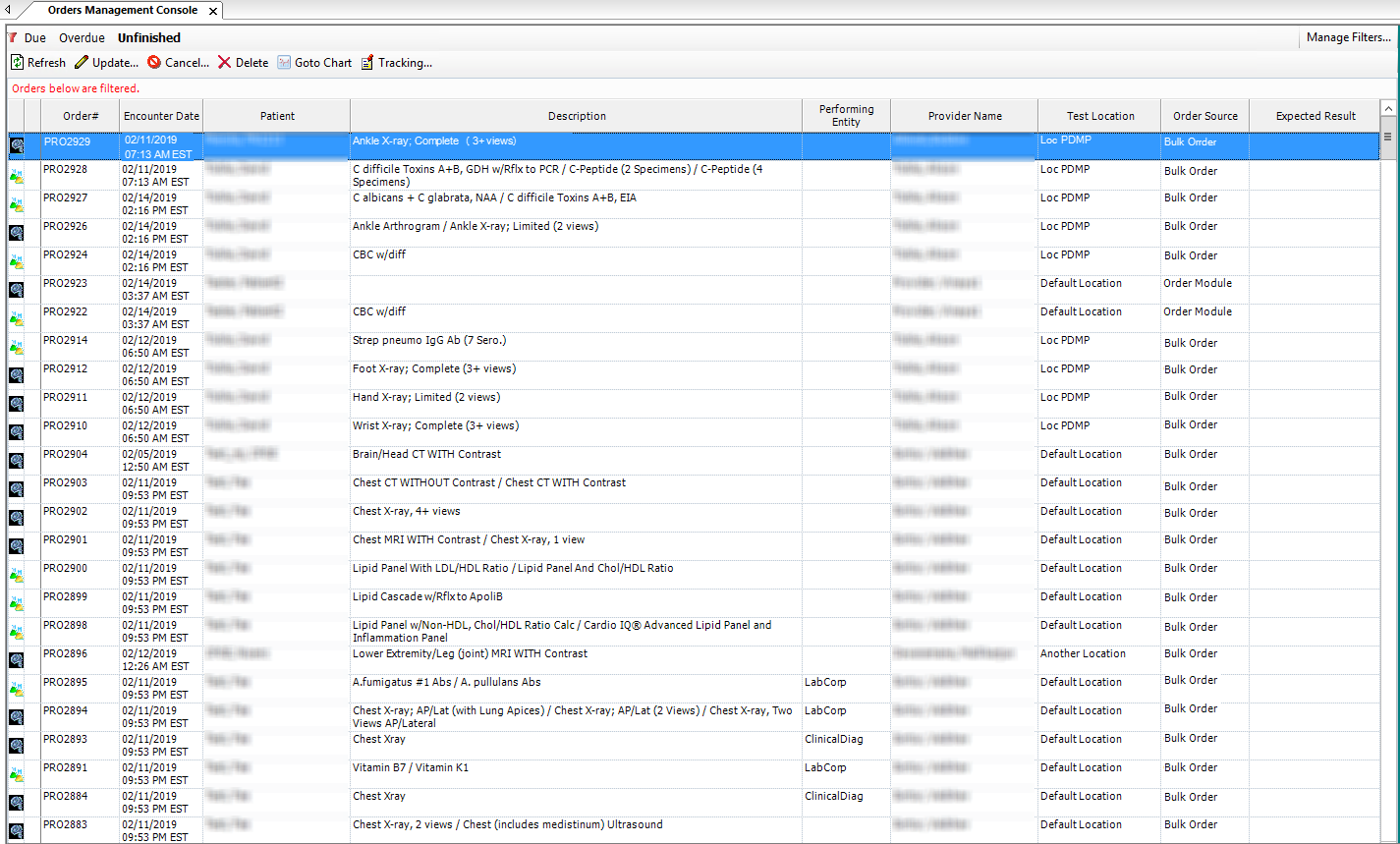
Task: Close the Orders Management Console tab
Action: pyautogui.click(x=212, y=11)
